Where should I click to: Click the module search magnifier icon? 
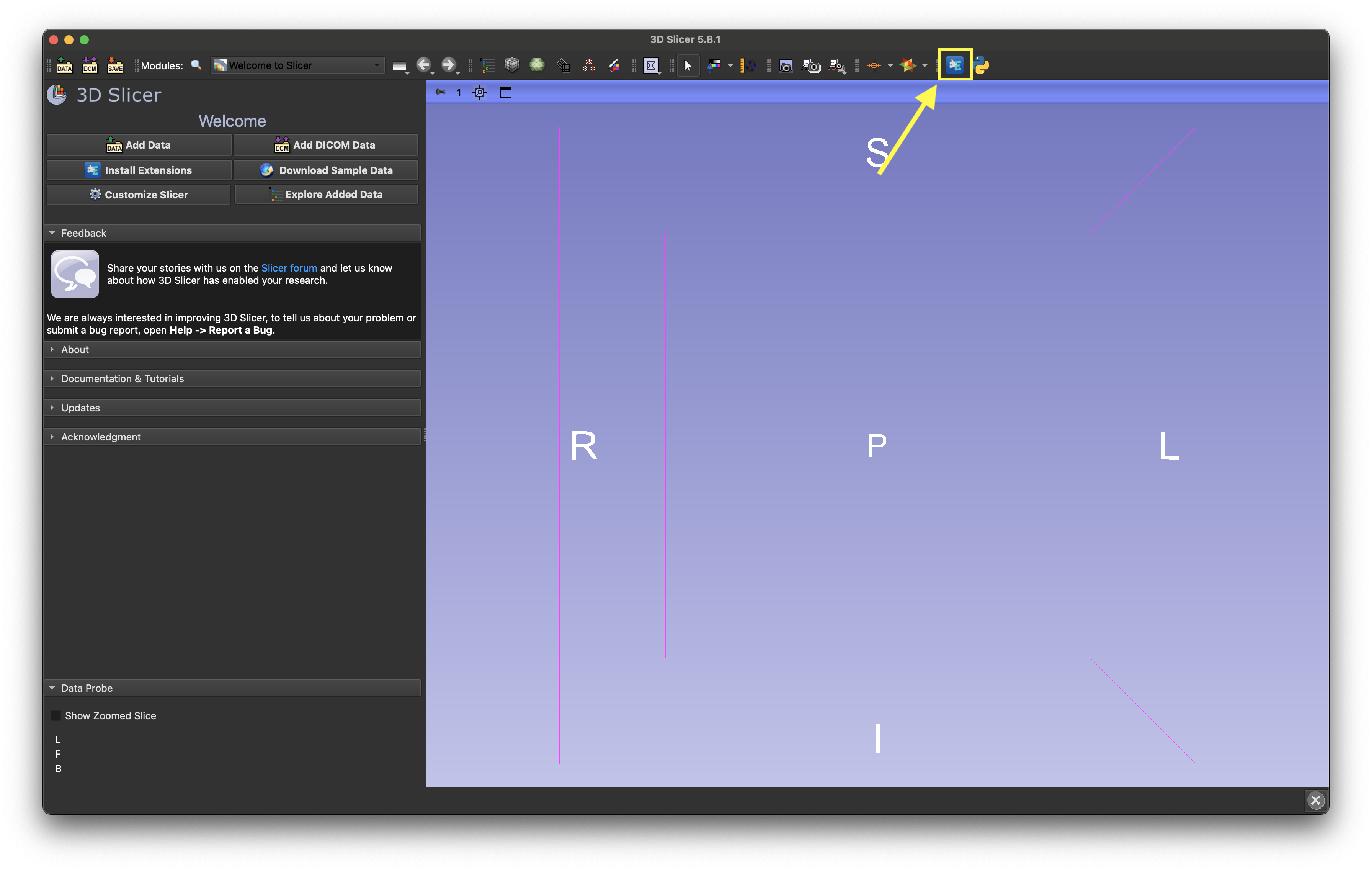point(196,65)
